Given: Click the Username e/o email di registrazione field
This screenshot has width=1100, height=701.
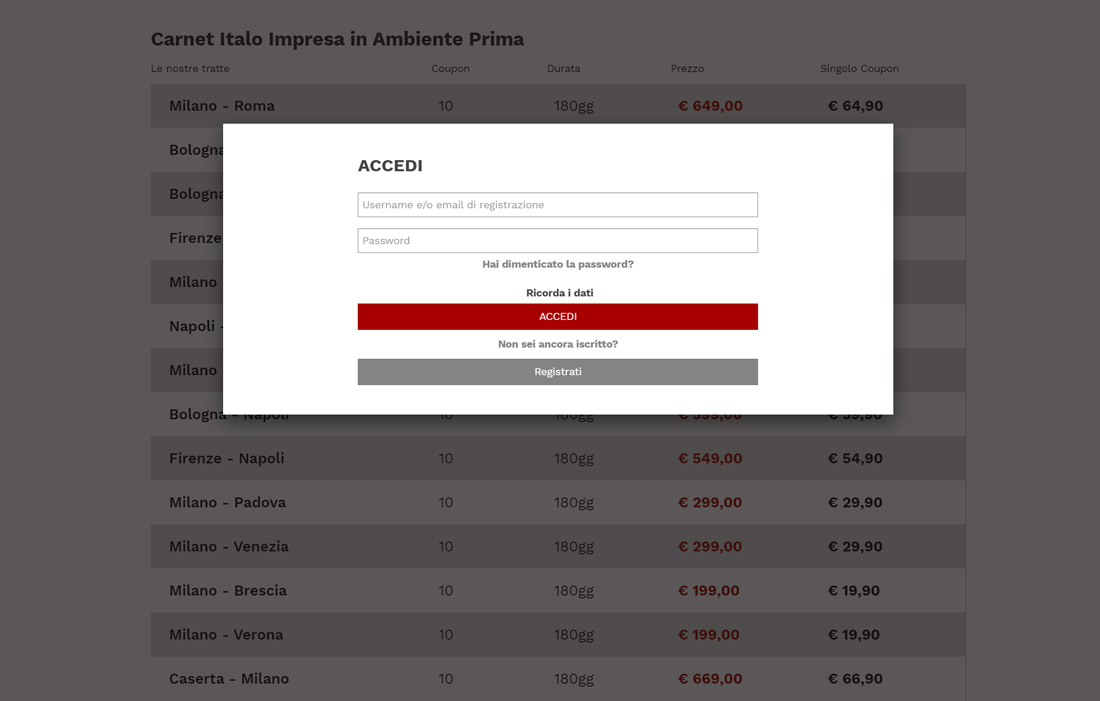Looking at the screenshot, I should pyautogui.click(x=558, y=205).
